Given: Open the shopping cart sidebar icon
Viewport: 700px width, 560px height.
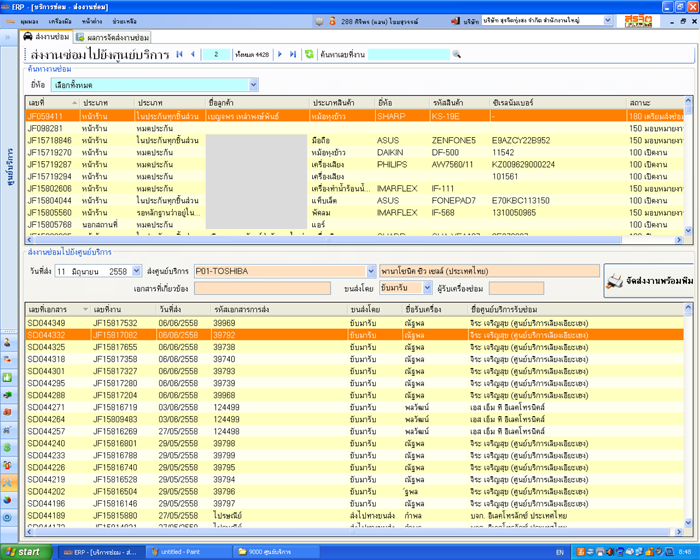Looking at the screenshot, I should coord(8,430).
